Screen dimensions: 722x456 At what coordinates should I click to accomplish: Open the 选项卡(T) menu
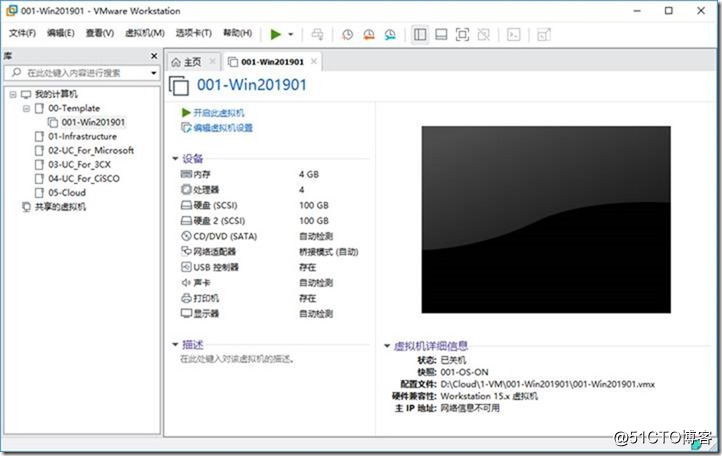coord(193,33)
